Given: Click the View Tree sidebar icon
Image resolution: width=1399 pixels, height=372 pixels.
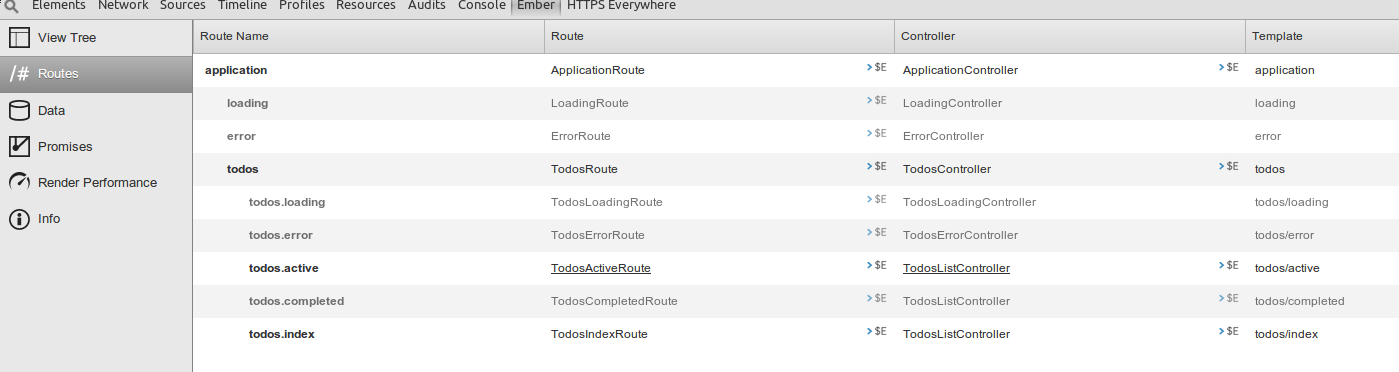Looking at the screenshot, I should pos(19,38).
